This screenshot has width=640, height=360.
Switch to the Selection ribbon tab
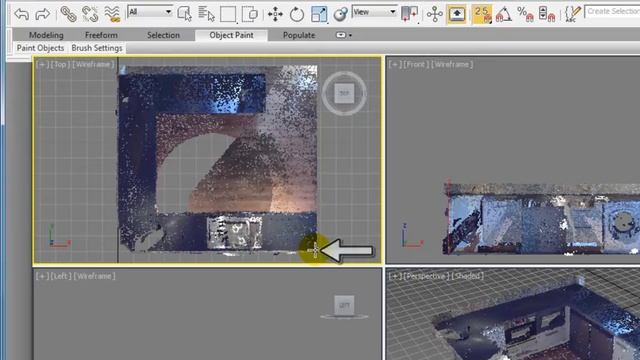(x=163, y=35)
